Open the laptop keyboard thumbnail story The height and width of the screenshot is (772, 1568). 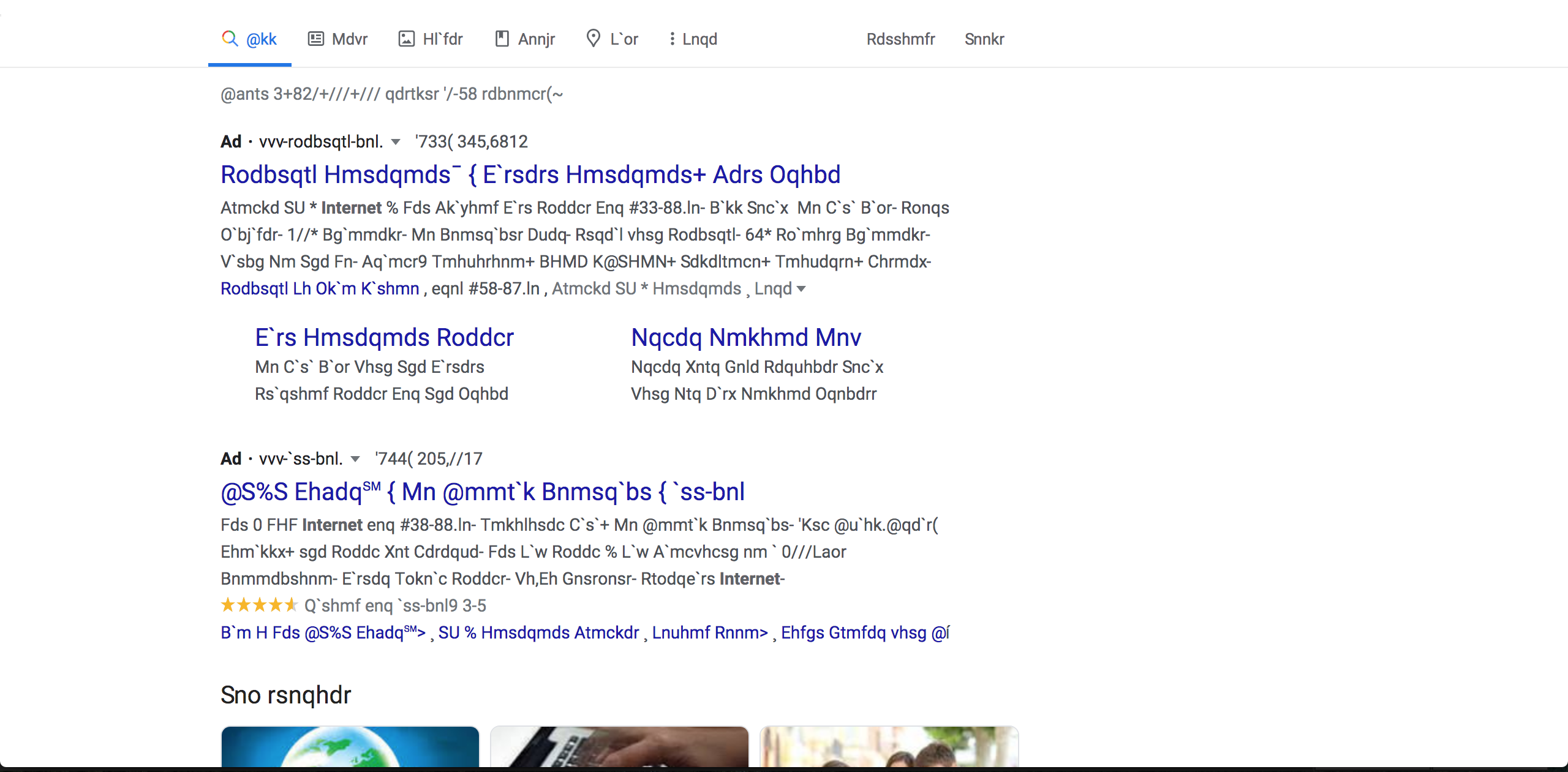(619, 747)
